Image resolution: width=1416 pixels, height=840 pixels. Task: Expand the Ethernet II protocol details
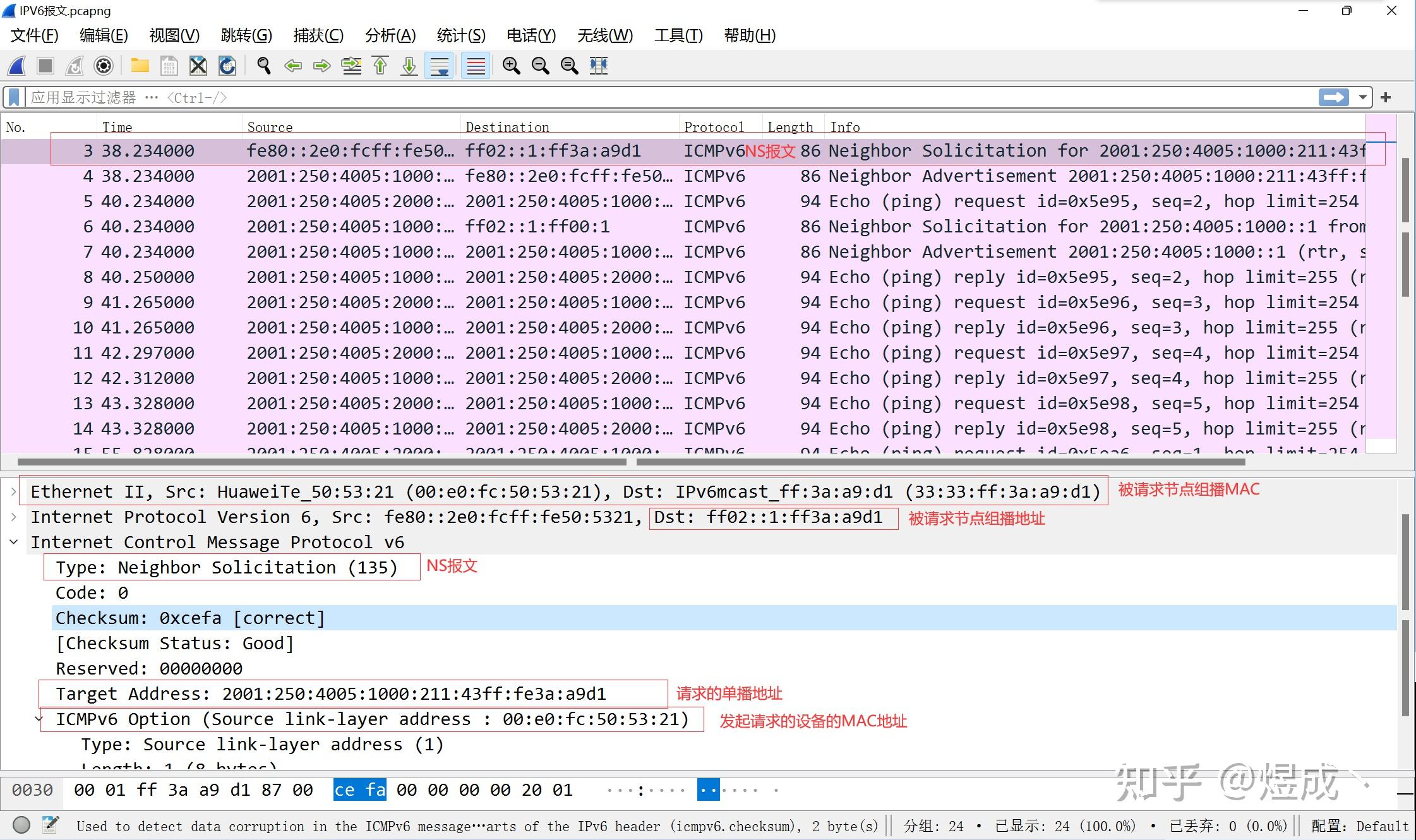click(x=14, y=491)
